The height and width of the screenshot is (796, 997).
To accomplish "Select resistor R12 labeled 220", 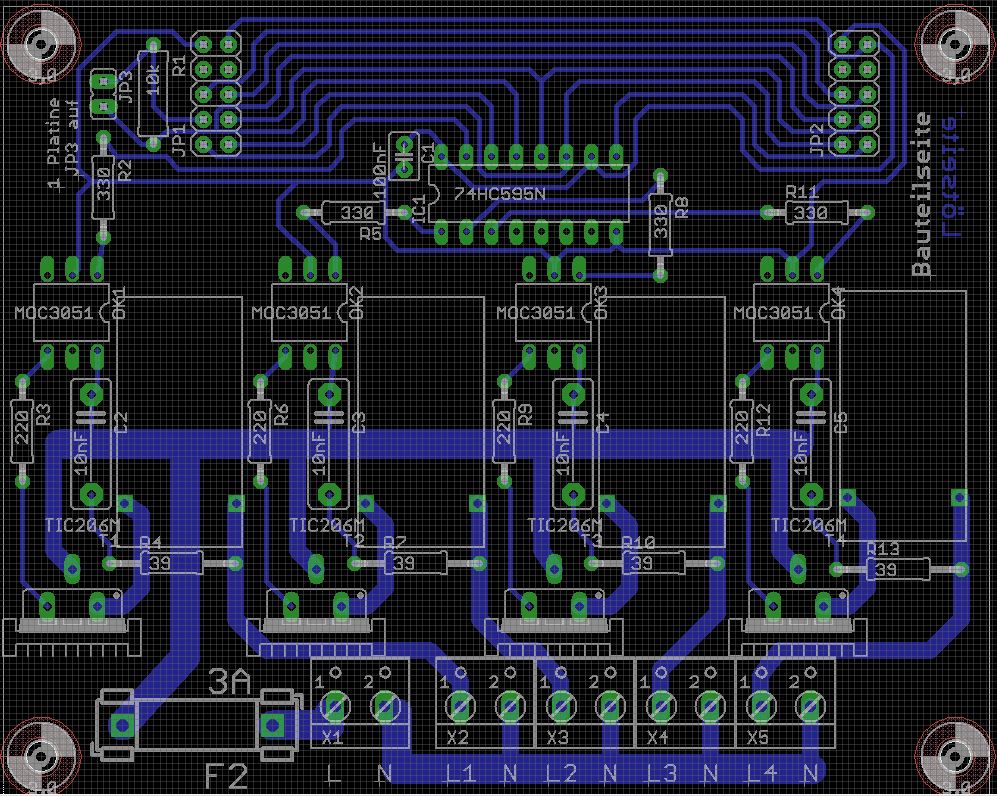I will point(742,432).
